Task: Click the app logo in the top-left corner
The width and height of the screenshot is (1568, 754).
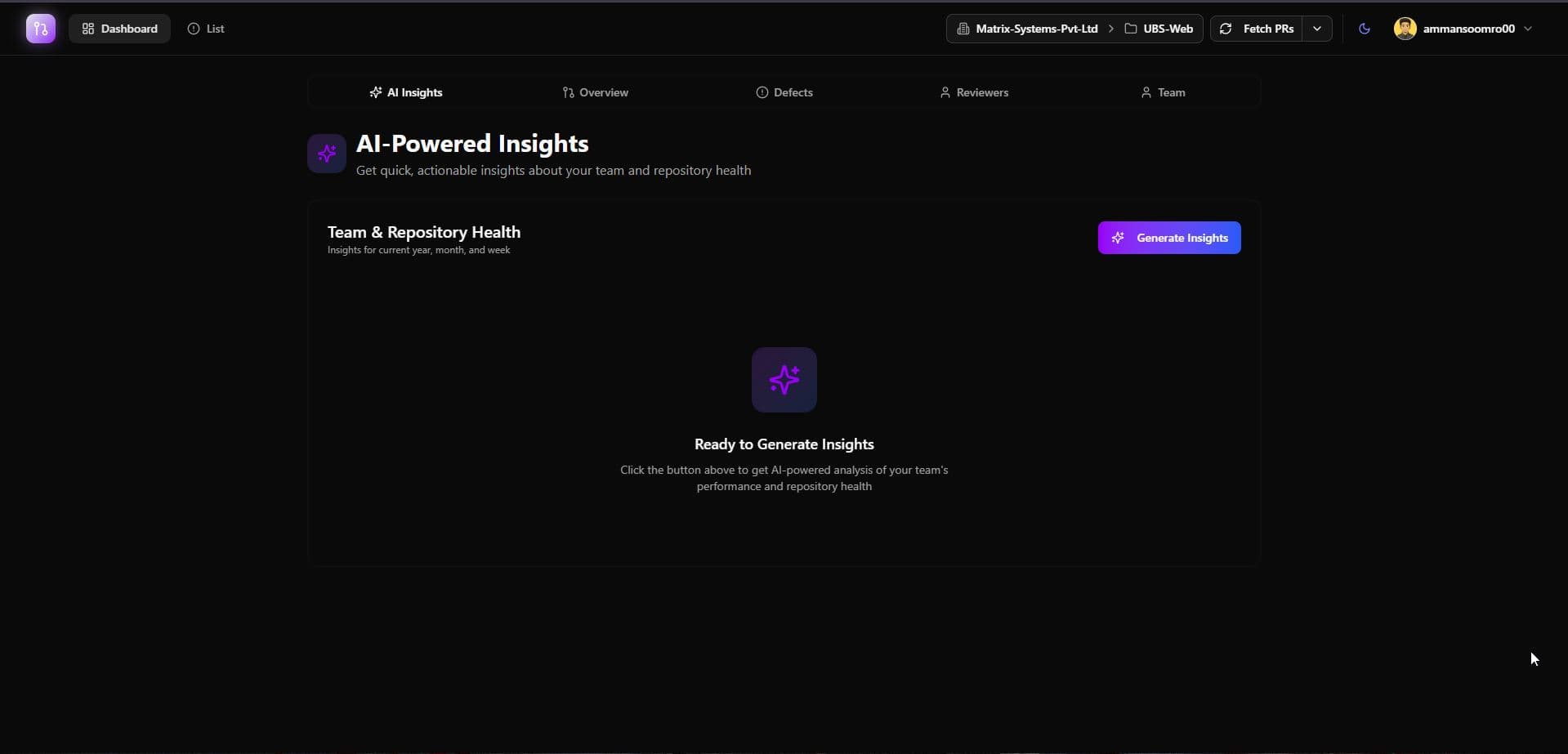Action: point(41,29)
